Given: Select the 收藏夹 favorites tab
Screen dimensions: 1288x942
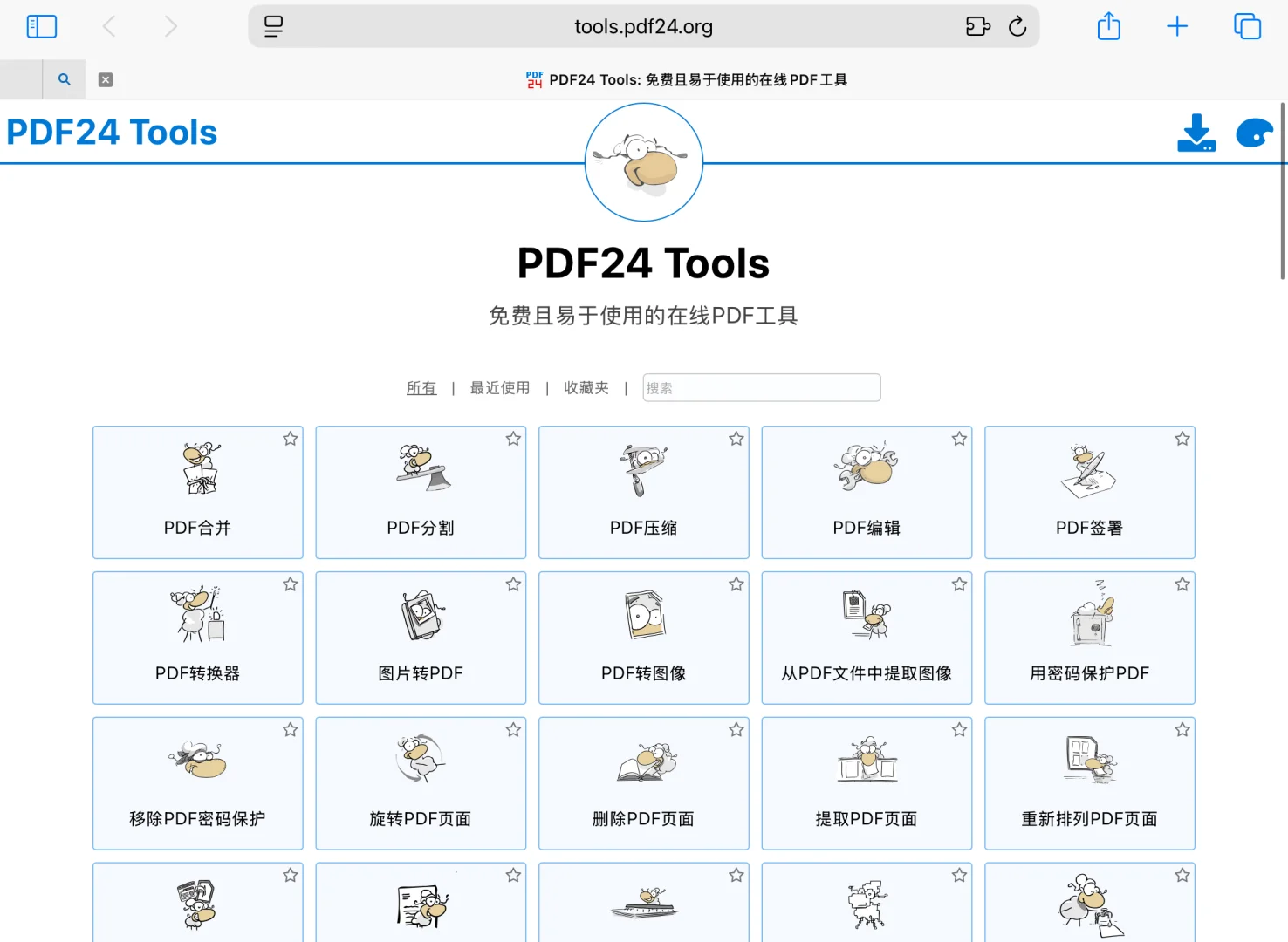Looking at the screenshot, I should [586, 388].
